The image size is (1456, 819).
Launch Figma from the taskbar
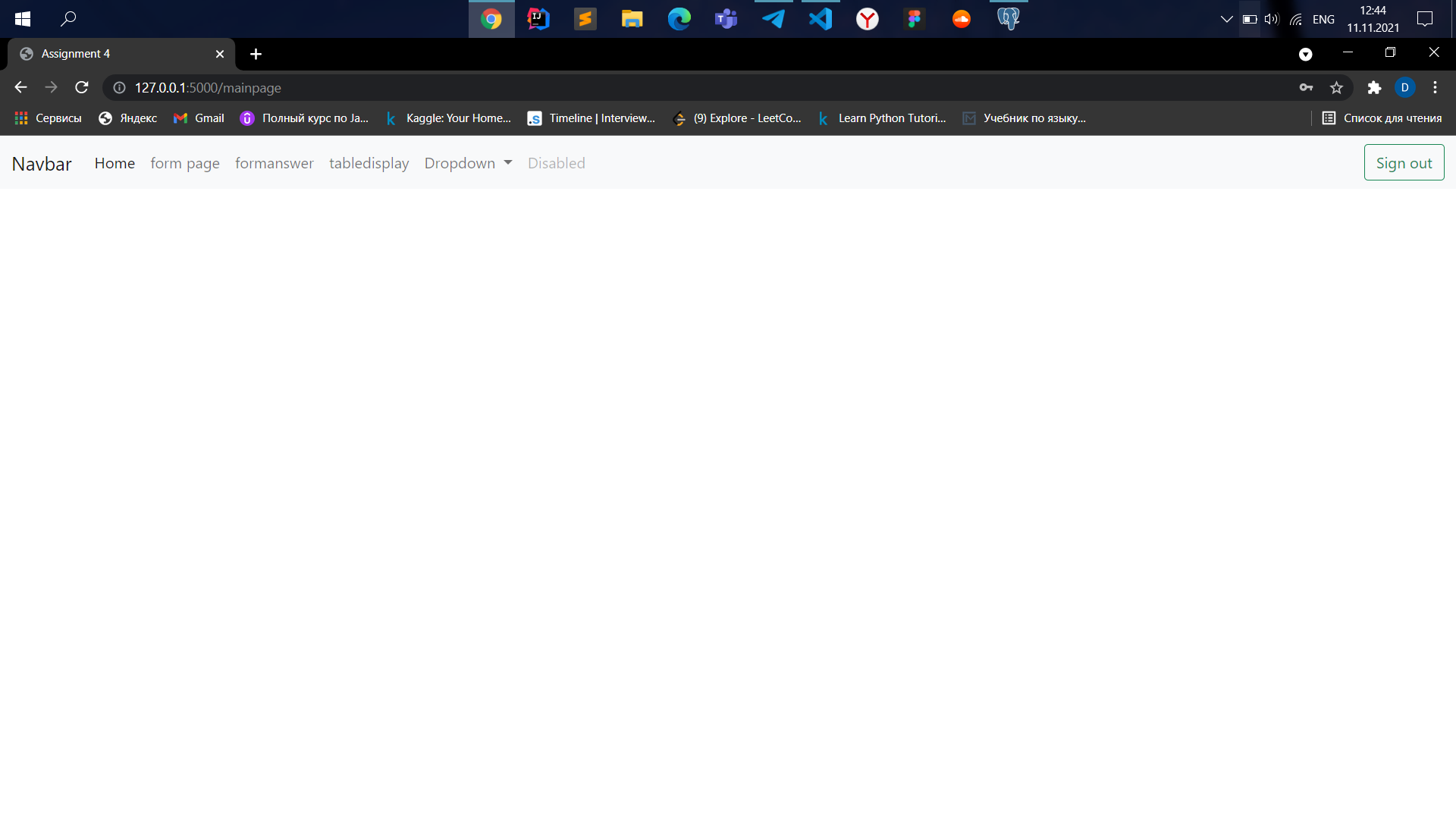click(914, 19)
